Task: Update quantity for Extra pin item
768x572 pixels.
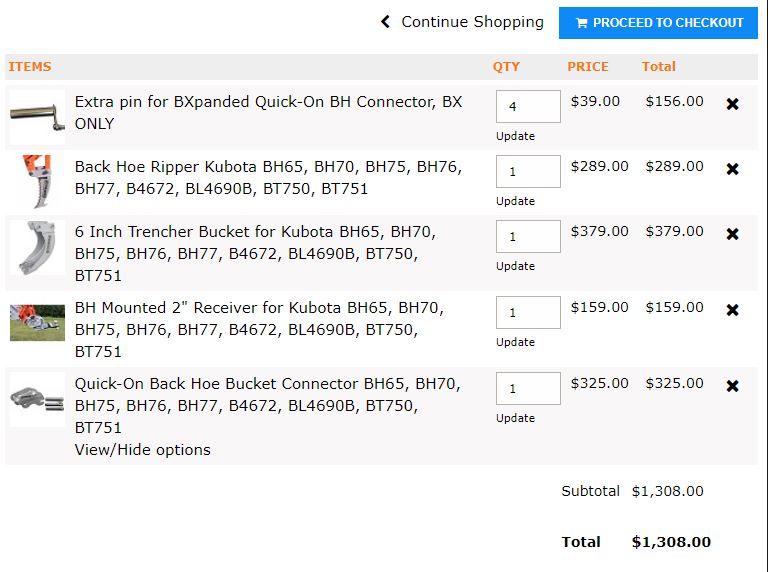Action: click(515, 136)
